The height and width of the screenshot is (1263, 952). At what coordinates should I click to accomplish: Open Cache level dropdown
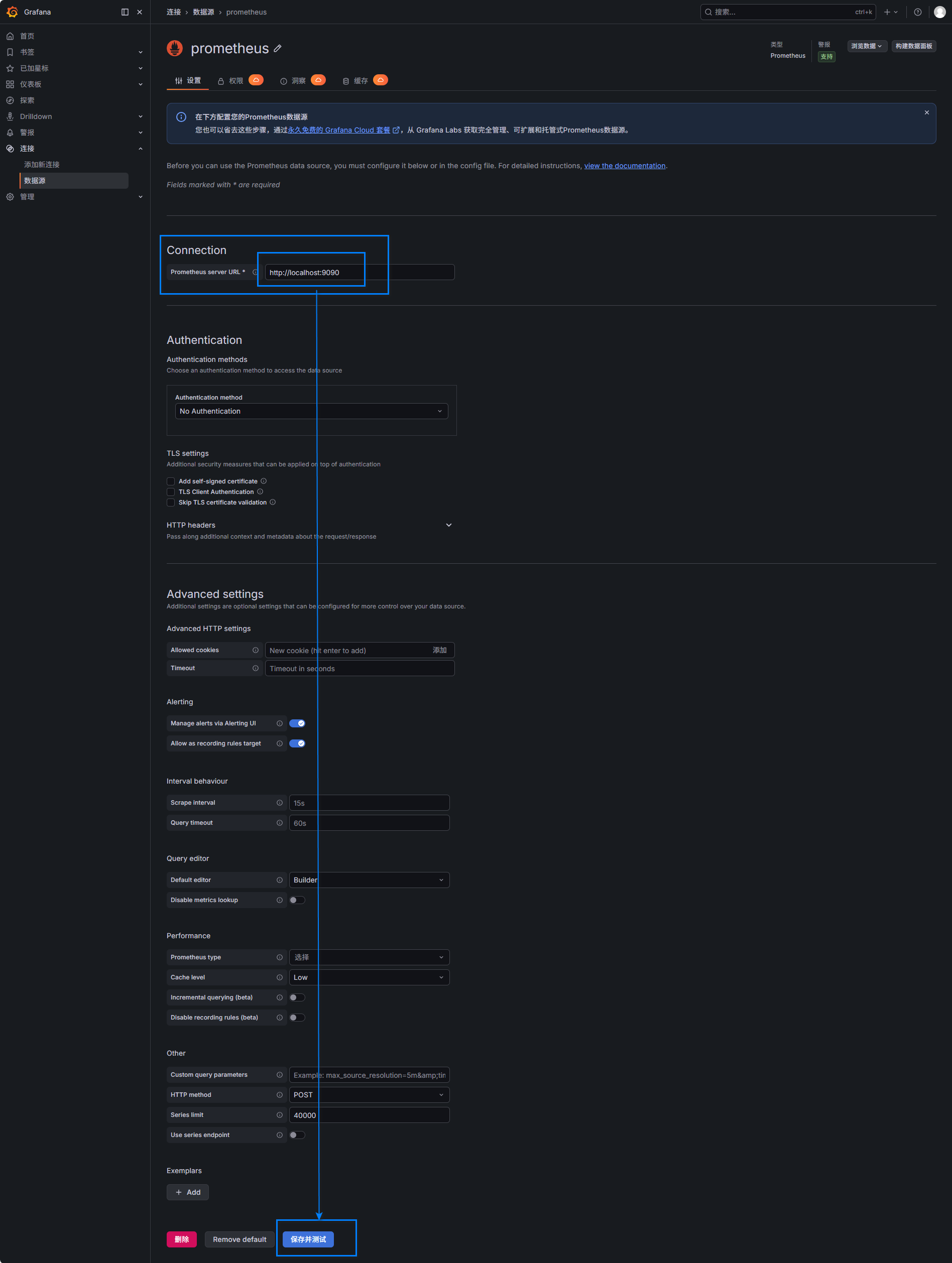[x=369, y=977]
